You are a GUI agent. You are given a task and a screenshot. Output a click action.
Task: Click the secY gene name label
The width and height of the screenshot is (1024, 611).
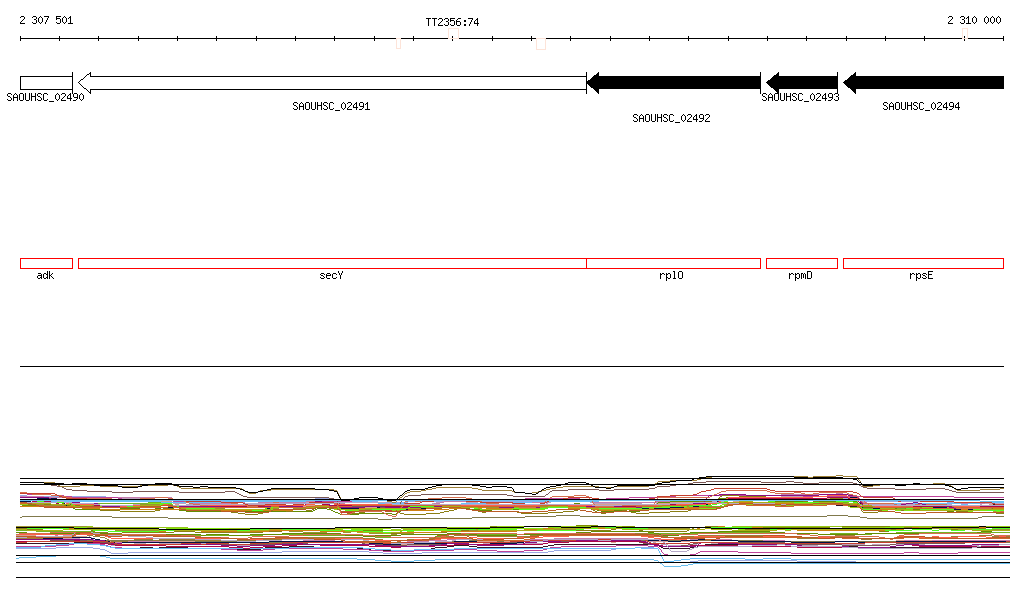click(331, 275)
